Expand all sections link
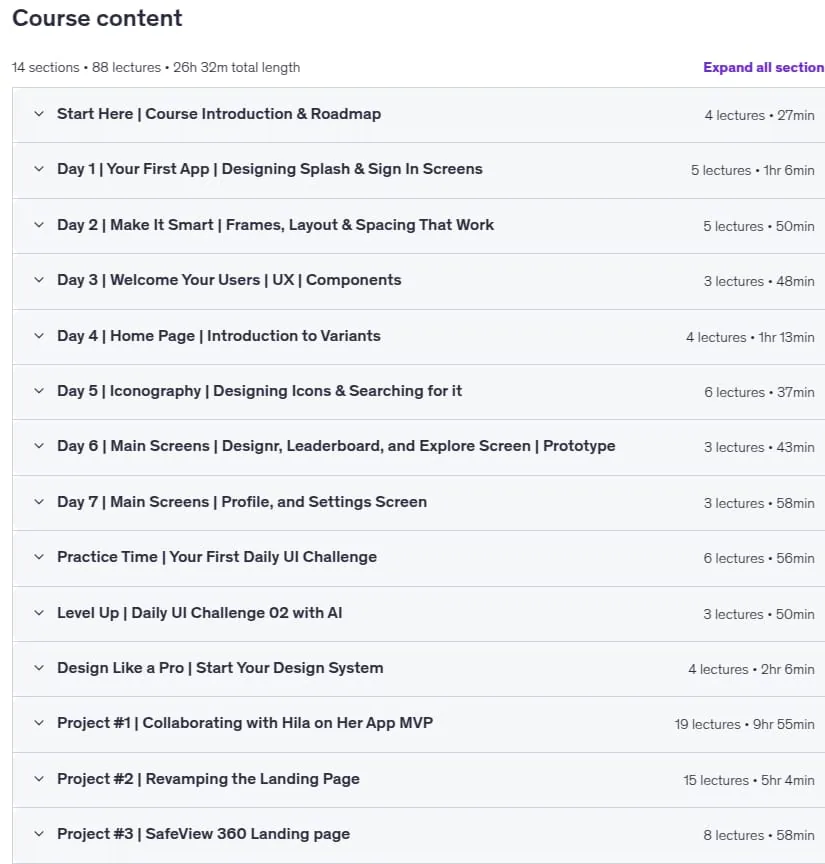The width and height of the screenshot is (825, 864). (763, 67)
